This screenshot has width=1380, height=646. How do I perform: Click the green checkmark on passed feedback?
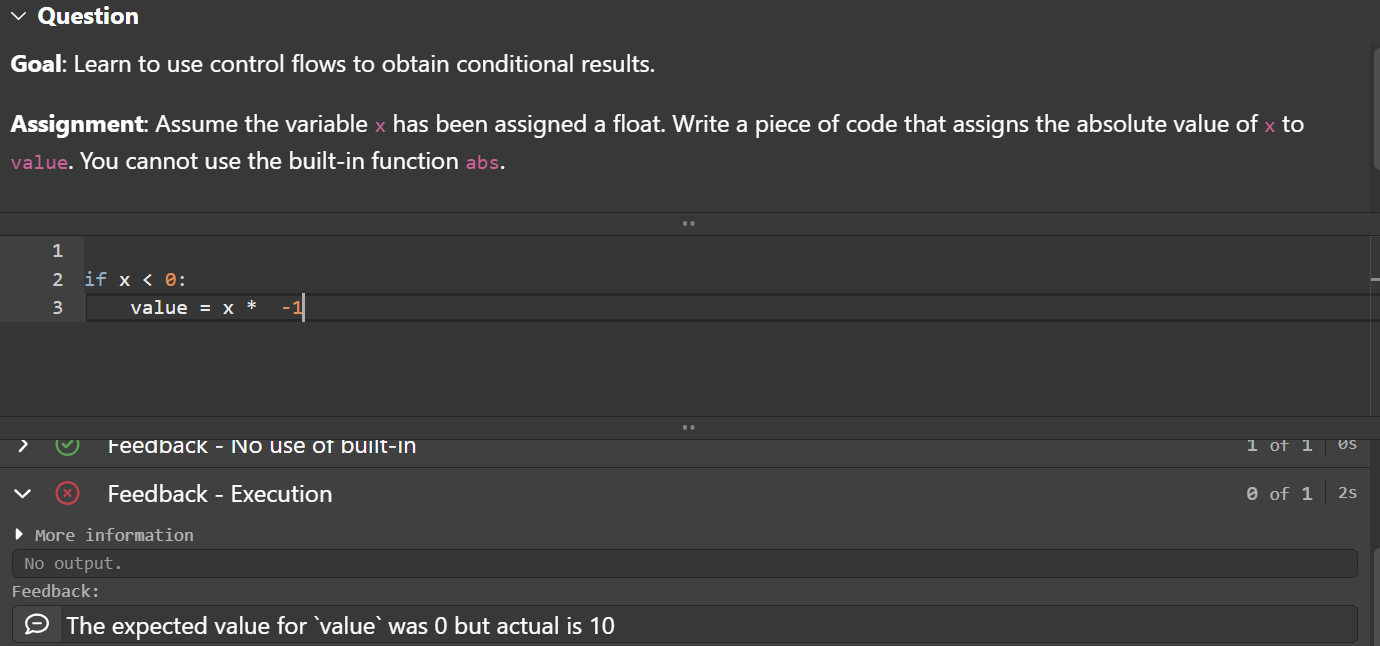(x=67, y=445)
